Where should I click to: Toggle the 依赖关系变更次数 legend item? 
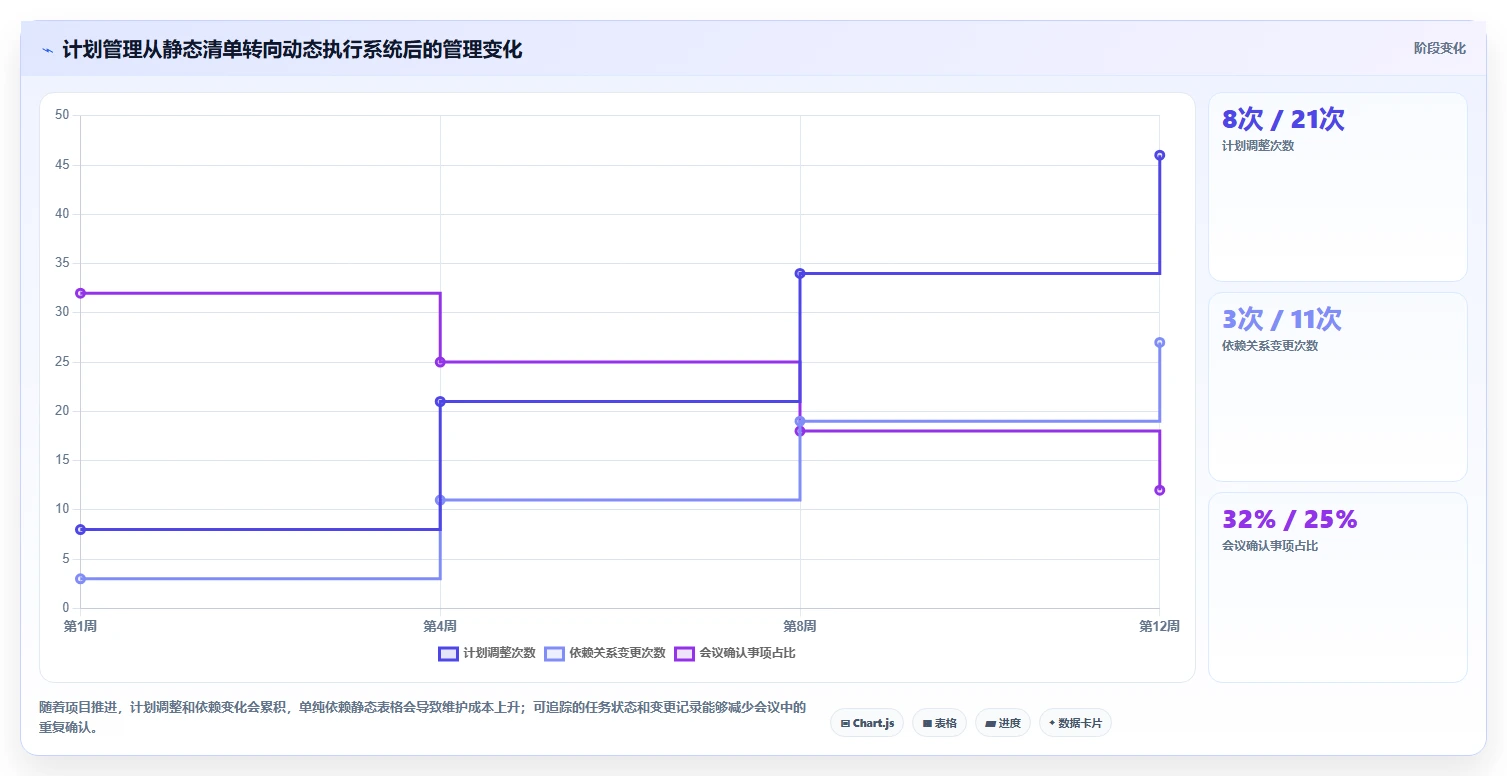(x=605, y=653)
